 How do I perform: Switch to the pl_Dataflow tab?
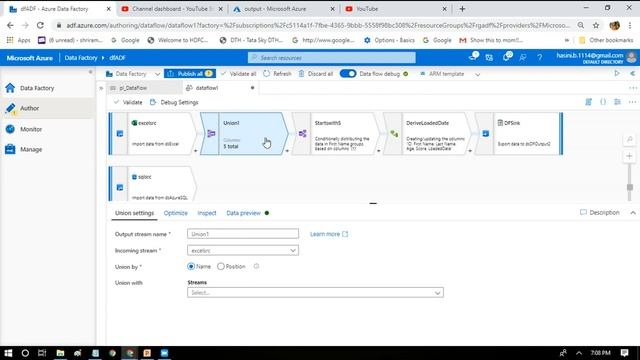pyautogui.click(x=133, y=88)
